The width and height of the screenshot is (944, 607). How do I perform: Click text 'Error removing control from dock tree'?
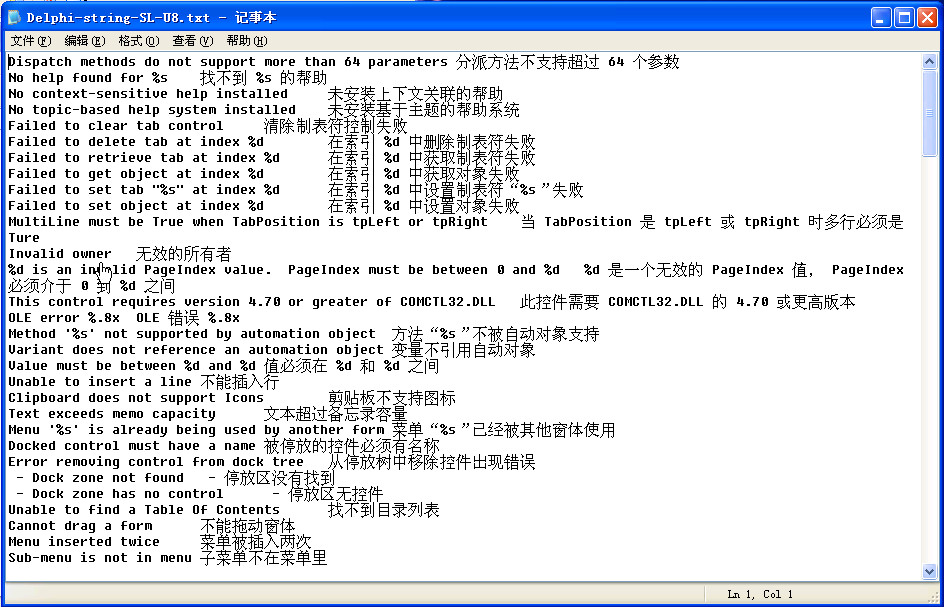point(156,462)
